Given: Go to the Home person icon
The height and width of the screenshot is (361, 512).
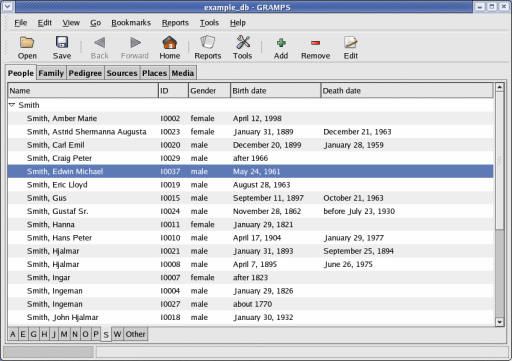Looking at the screenshot, I should point(169,43).
